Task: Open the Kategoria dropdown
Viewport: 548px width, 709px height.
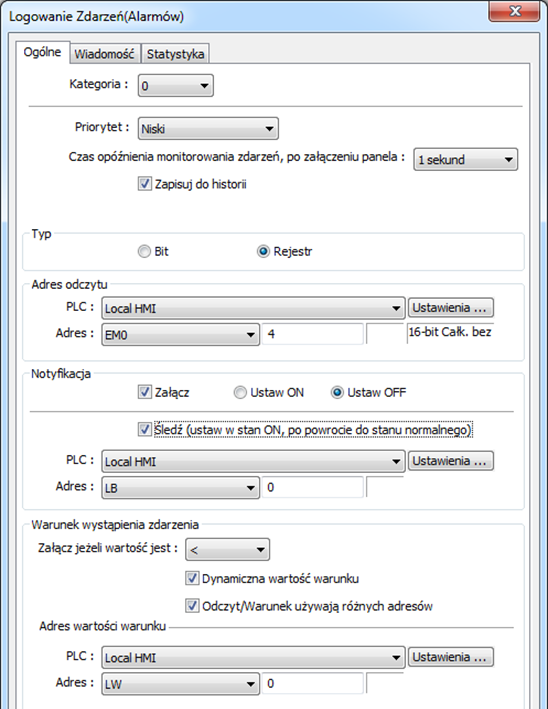Action: pos(175,85)
